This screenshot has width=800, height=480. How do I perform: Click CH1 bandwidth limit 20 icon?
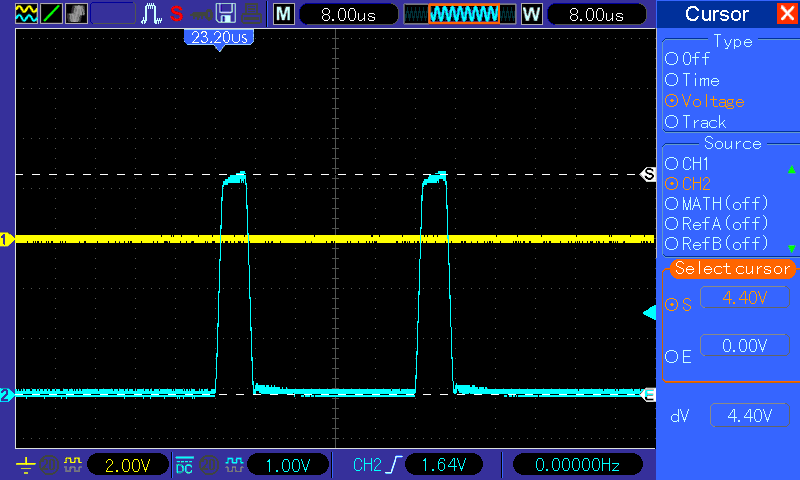tap(49, 465)
